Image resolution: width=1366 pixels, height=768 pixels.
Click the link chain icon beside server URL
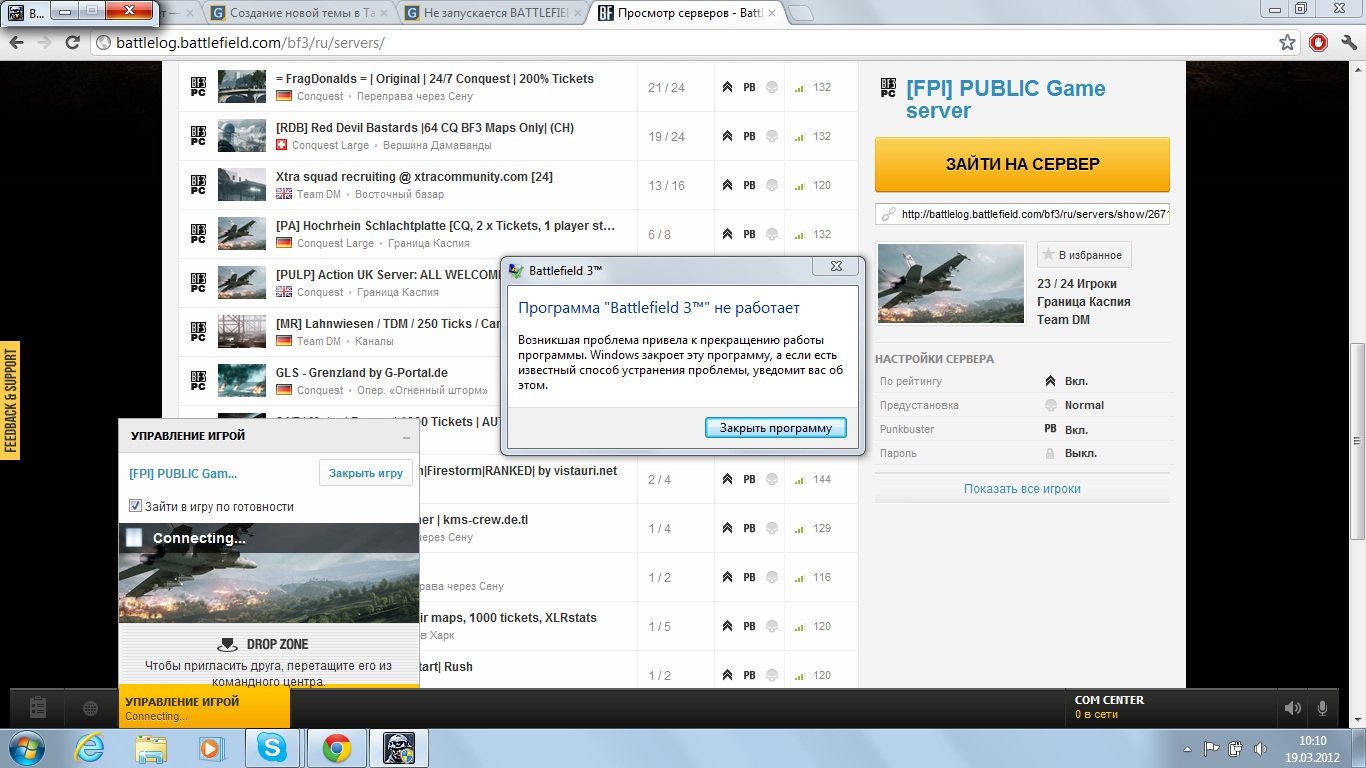887,214
